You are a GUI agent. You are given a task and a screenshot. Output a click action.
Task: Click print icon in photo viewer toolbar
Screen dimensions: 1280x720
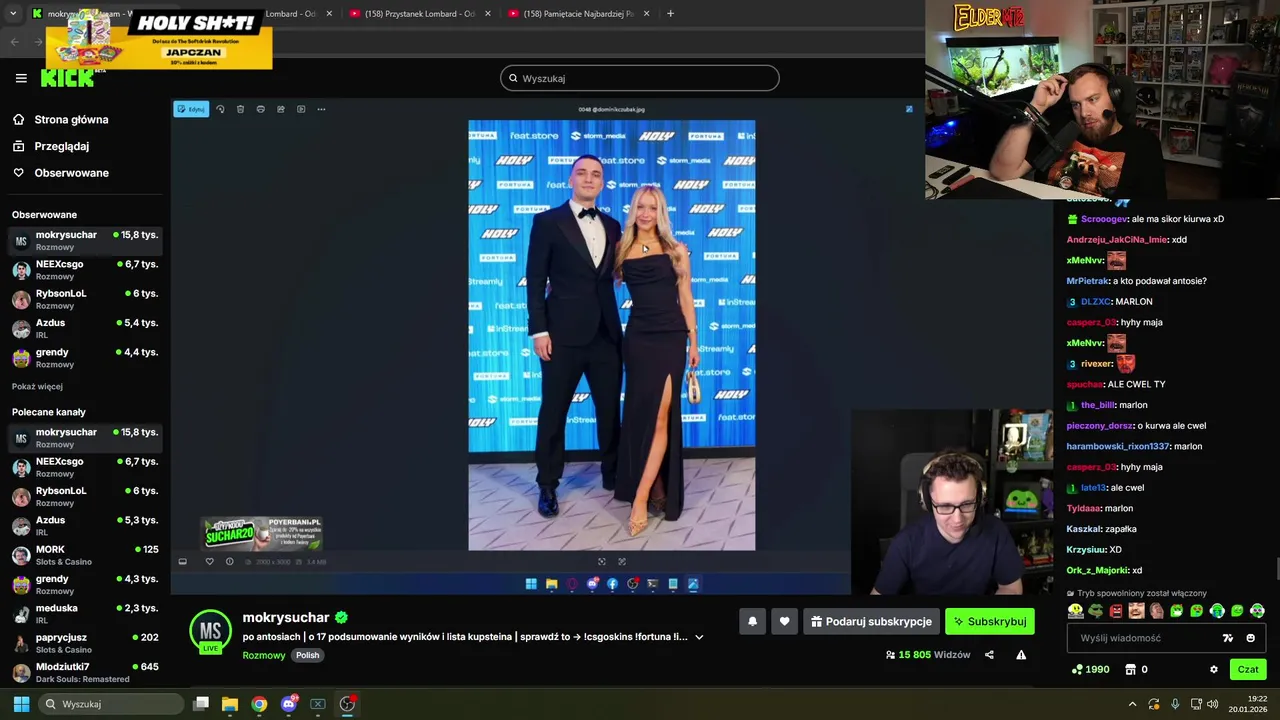pyautogui.click(x=260, y=109)
